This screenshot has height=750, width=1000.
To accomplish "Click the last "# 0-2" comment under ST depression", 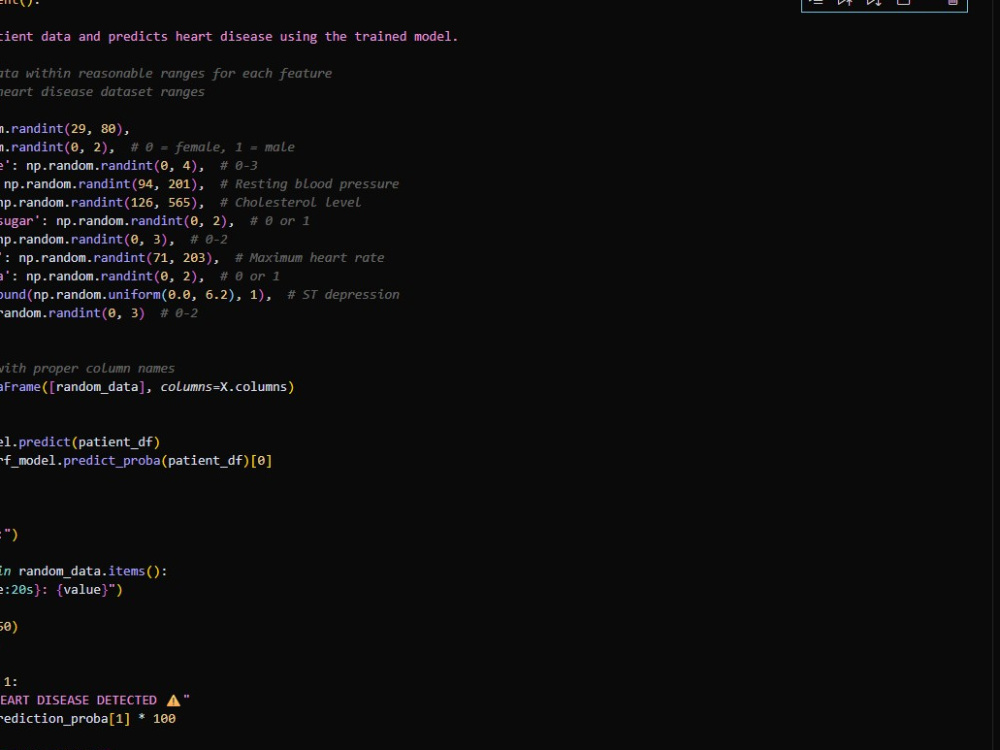I will [179, 313].
